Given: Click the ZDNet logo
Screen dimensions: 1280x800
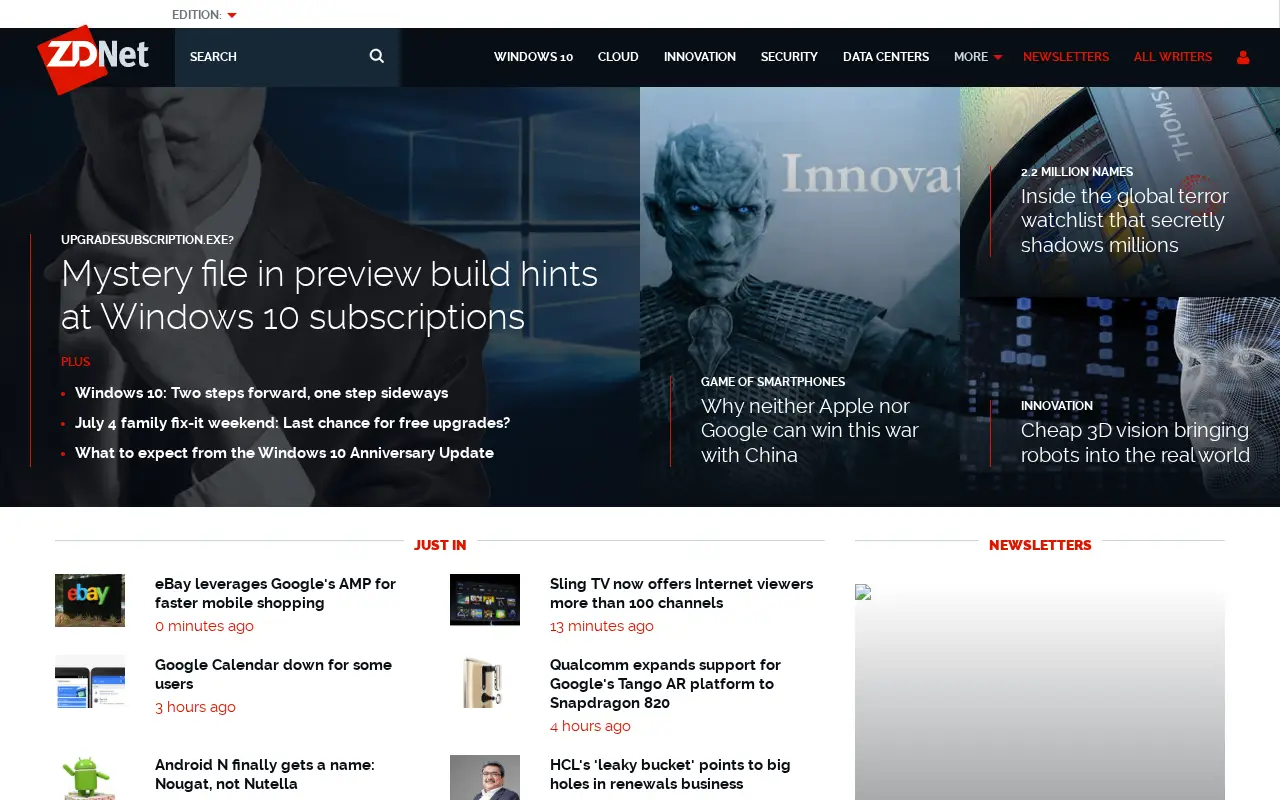Looking at the screenshot, I should 93,59.
